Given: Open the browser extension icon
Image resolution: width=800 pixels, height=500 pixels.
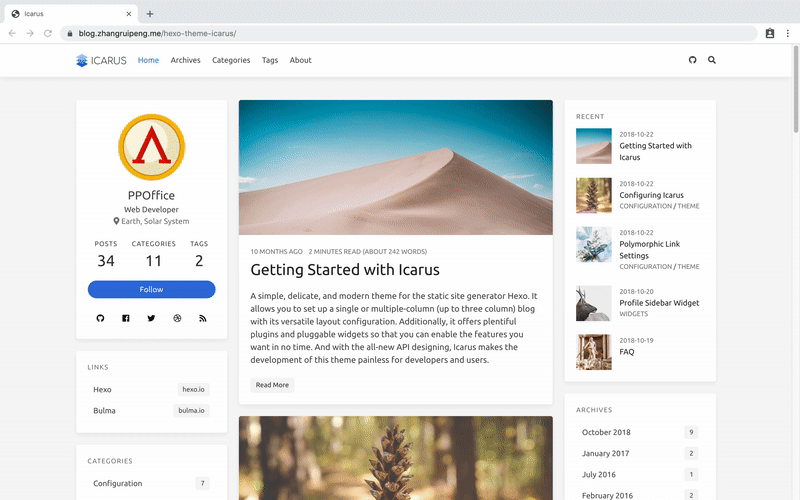Looking at the screenshot, I should pos(770,33).
